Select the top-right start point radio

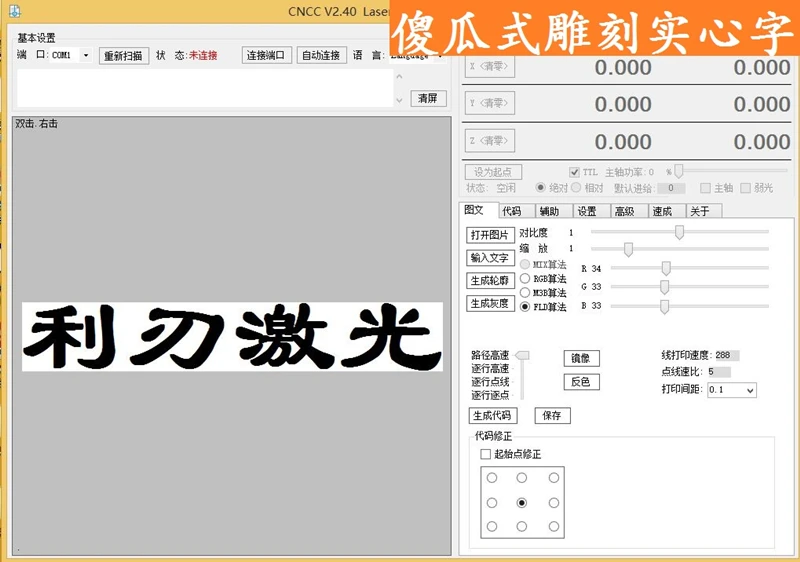[x=554, y=478]
